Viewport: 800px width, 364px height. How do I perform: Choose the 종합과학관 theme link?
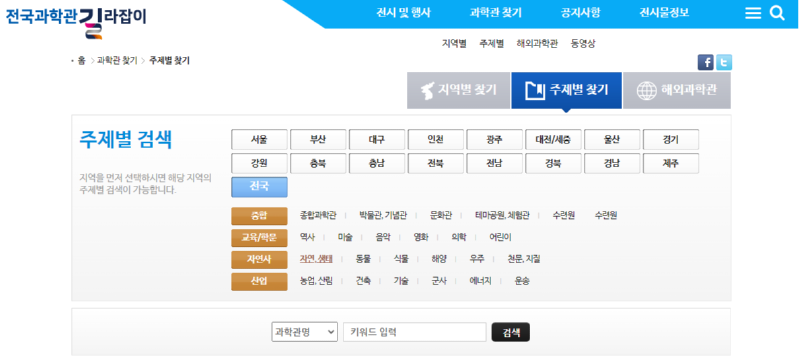[318, 215]
